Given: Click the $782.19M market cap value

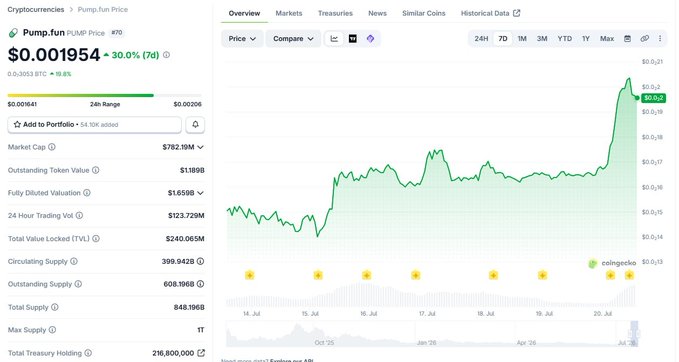Looking at the screenshot, I should (x=178, y=147).
